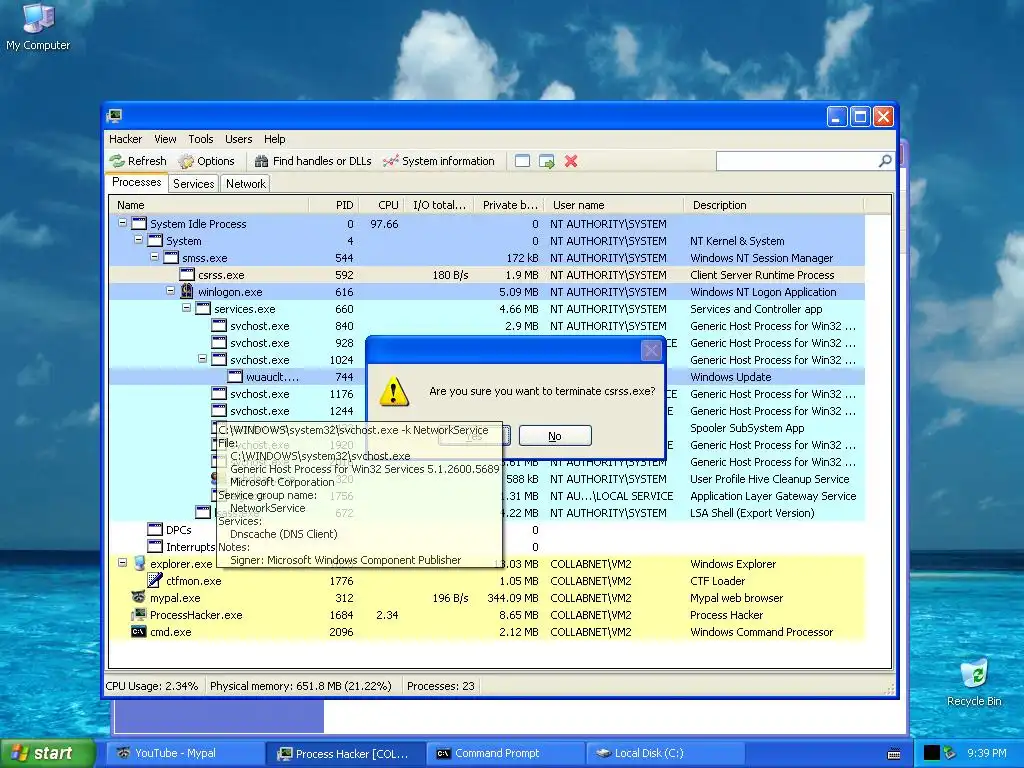
Task: Open the Tools menu
Action: [200, 139]
